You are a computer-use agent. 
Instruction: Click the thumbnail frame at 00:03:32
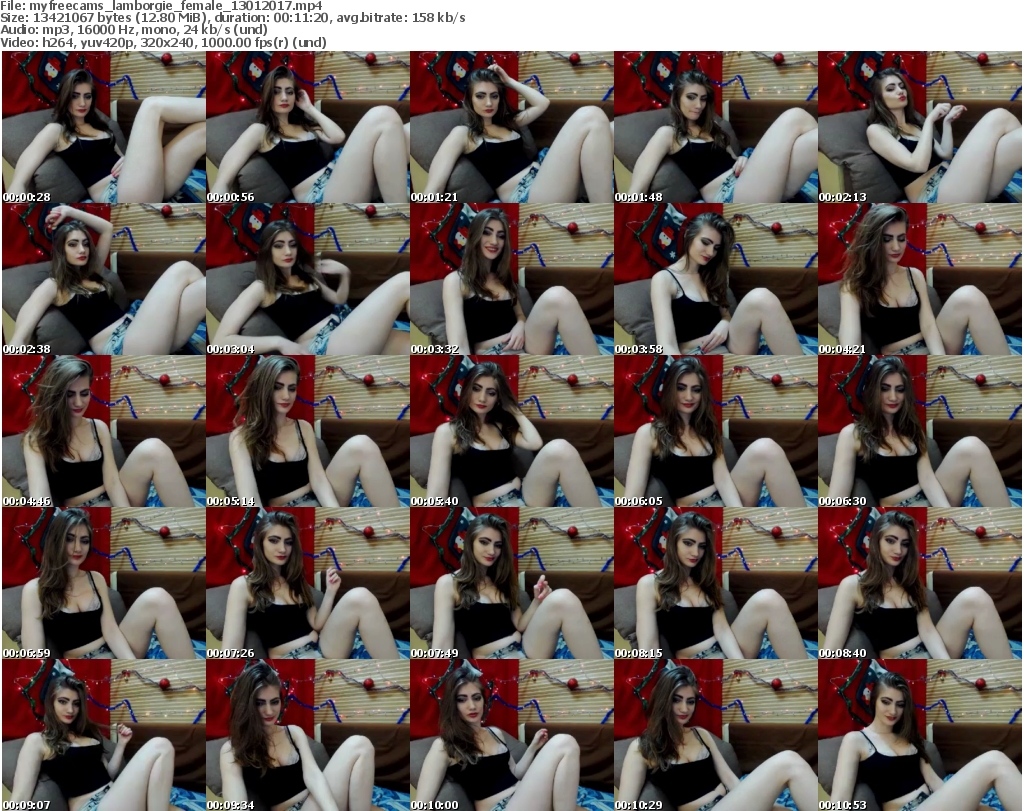tap(511, 279)
